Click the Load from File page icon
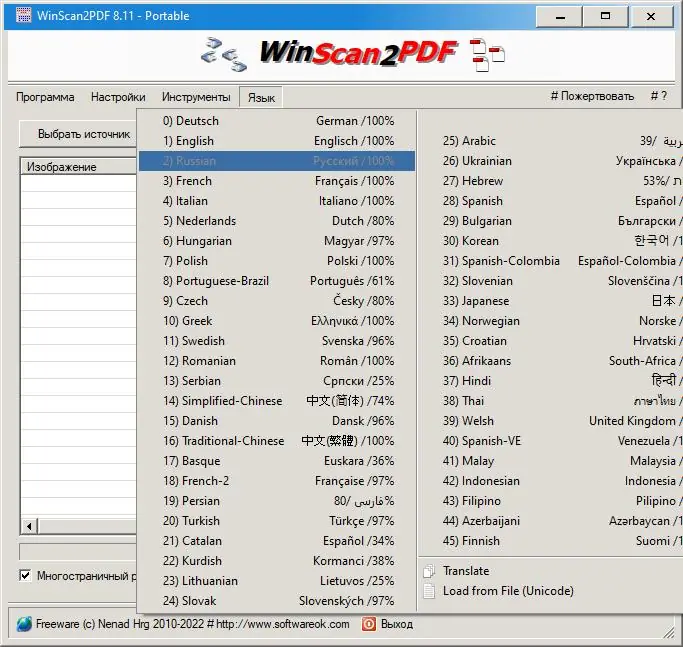 pos(429,591)
